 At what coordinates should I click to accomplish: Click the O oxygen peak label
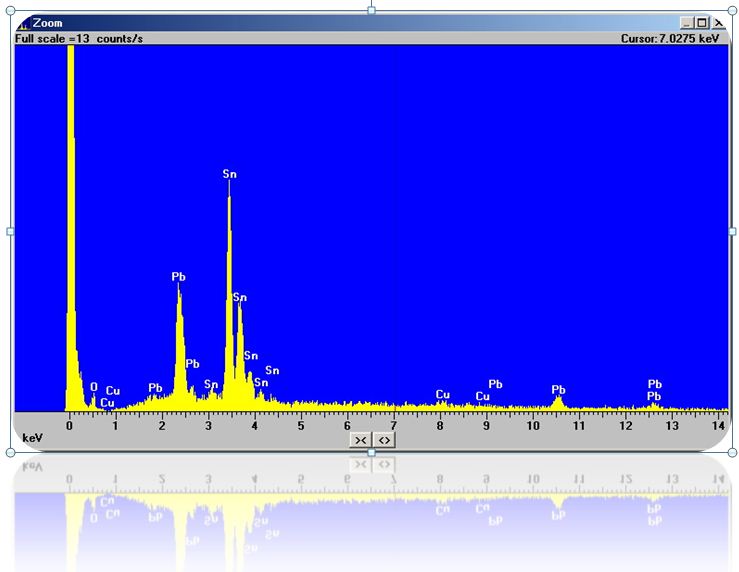pos(94,387)
